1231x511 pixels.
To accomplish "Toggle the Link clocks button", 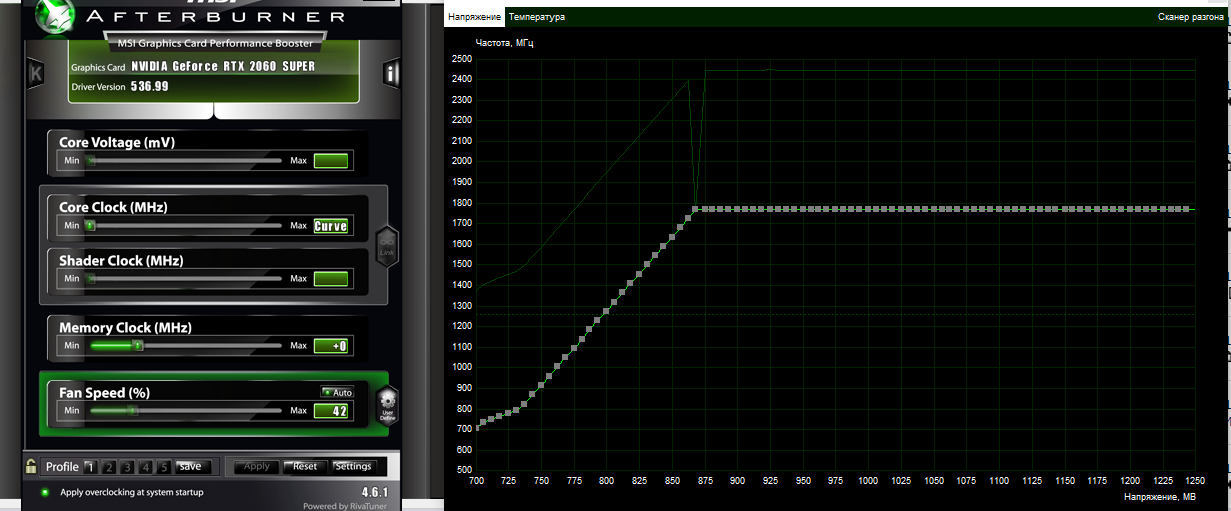I will [x=386, y=246].
